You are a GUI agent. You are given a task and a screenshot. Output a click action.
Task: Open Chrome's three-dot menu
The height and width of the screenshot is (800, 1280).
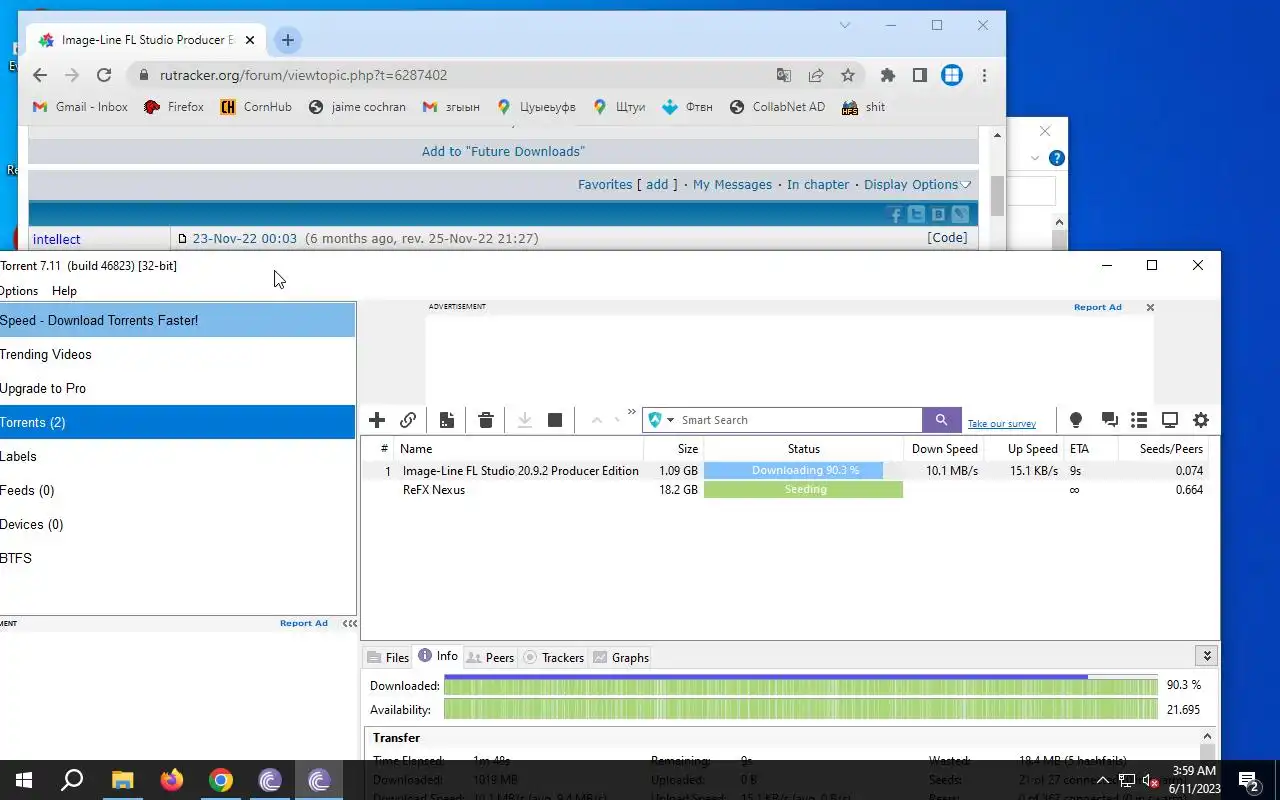coord(984,75)
